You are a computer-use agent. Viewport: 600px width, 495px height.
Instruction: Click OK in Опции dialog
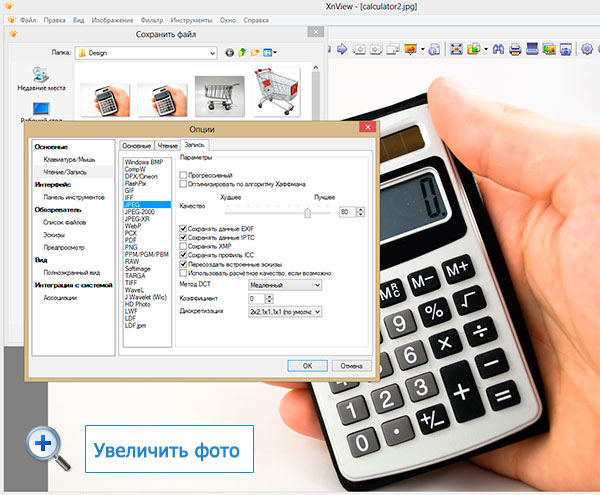coord(307,366)
